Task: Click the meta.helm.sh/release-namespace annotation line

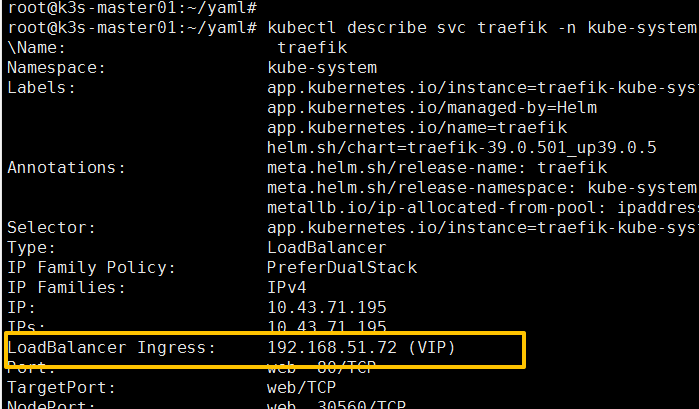Action: pos(482,188)
